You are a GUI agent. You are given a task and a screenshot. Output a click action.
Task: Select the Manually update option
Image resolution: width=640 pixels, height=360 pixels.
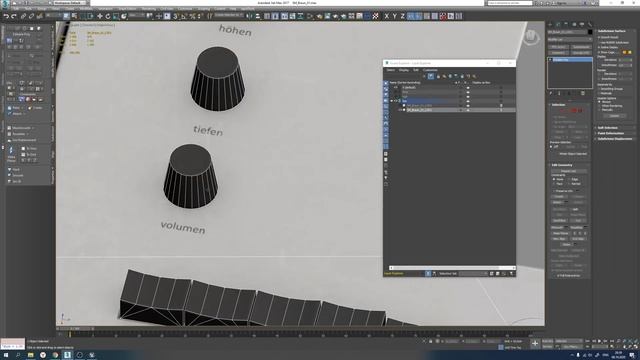[600, 110]
